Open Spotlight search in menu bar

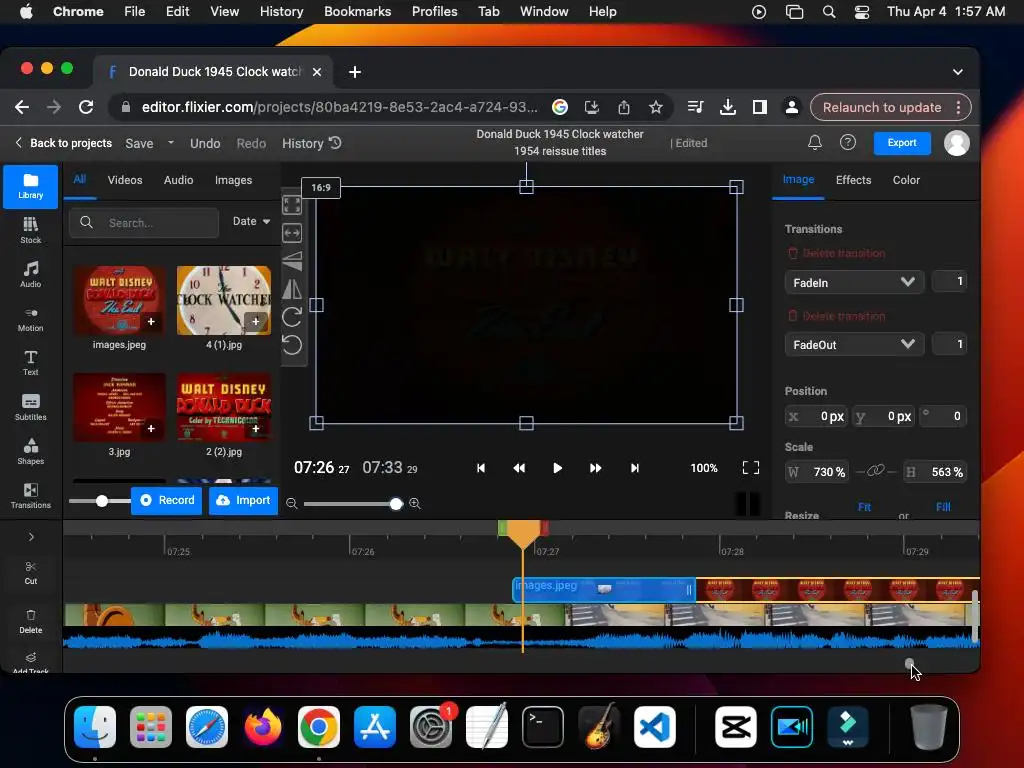[829, 12]
